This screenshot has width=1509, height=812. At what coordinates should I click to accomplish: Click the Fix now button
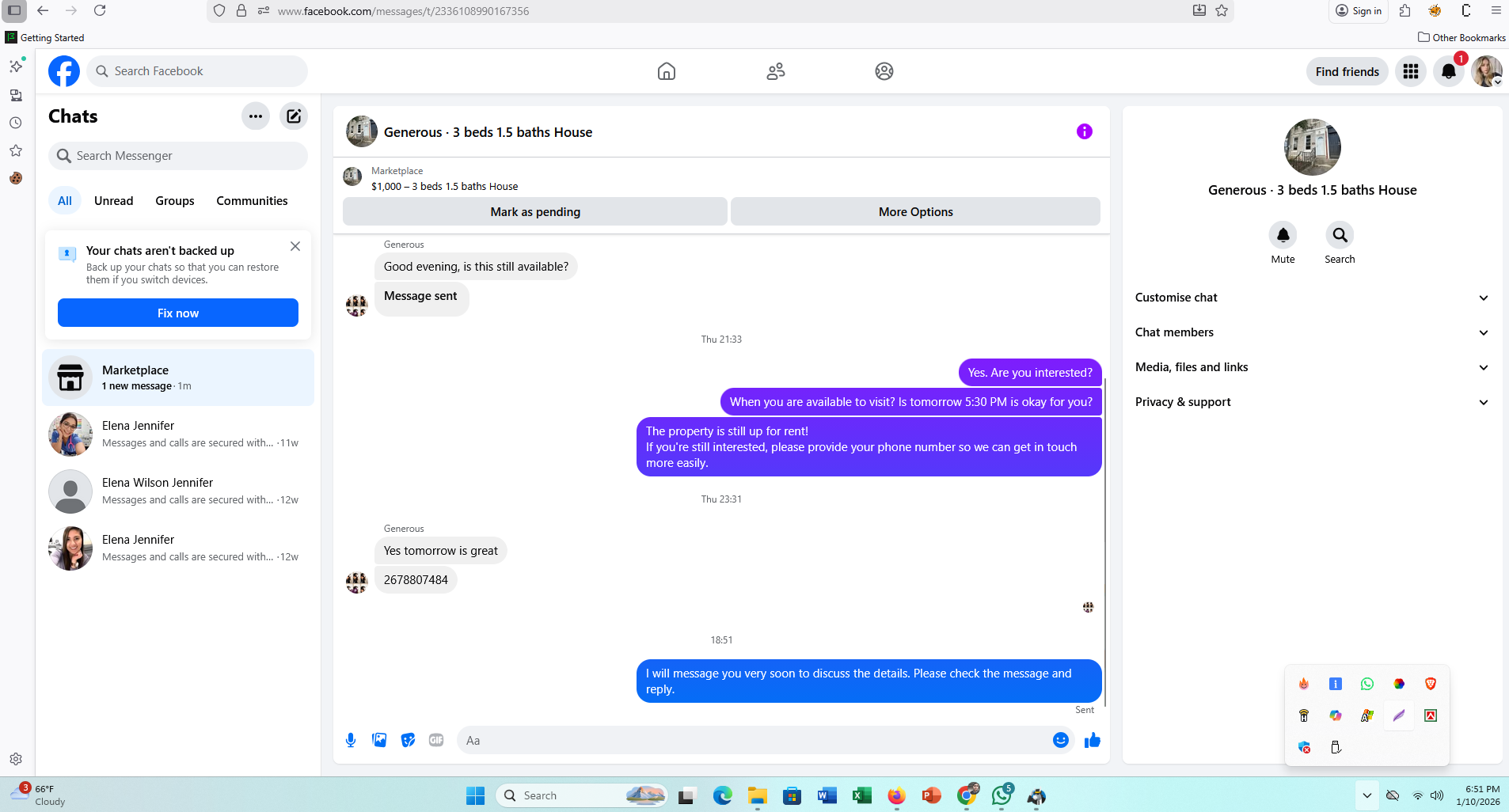click(178, 313)
